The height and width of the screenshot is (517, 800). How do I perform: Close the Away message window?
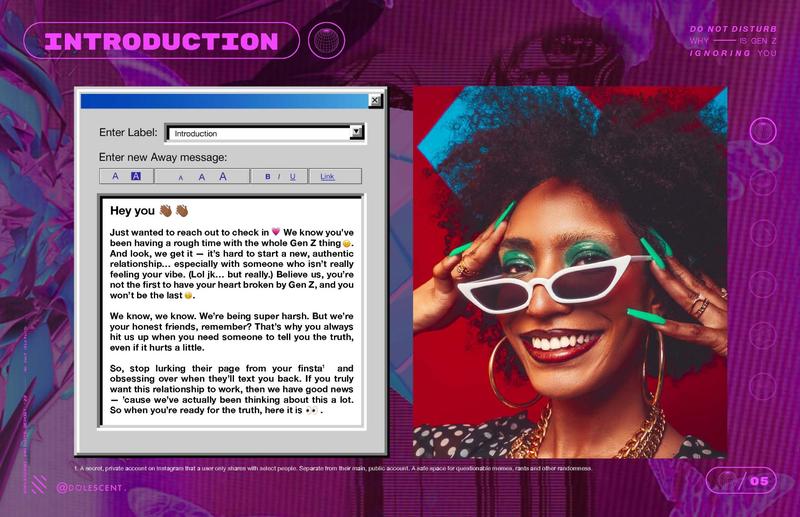[x=375, y=100]
